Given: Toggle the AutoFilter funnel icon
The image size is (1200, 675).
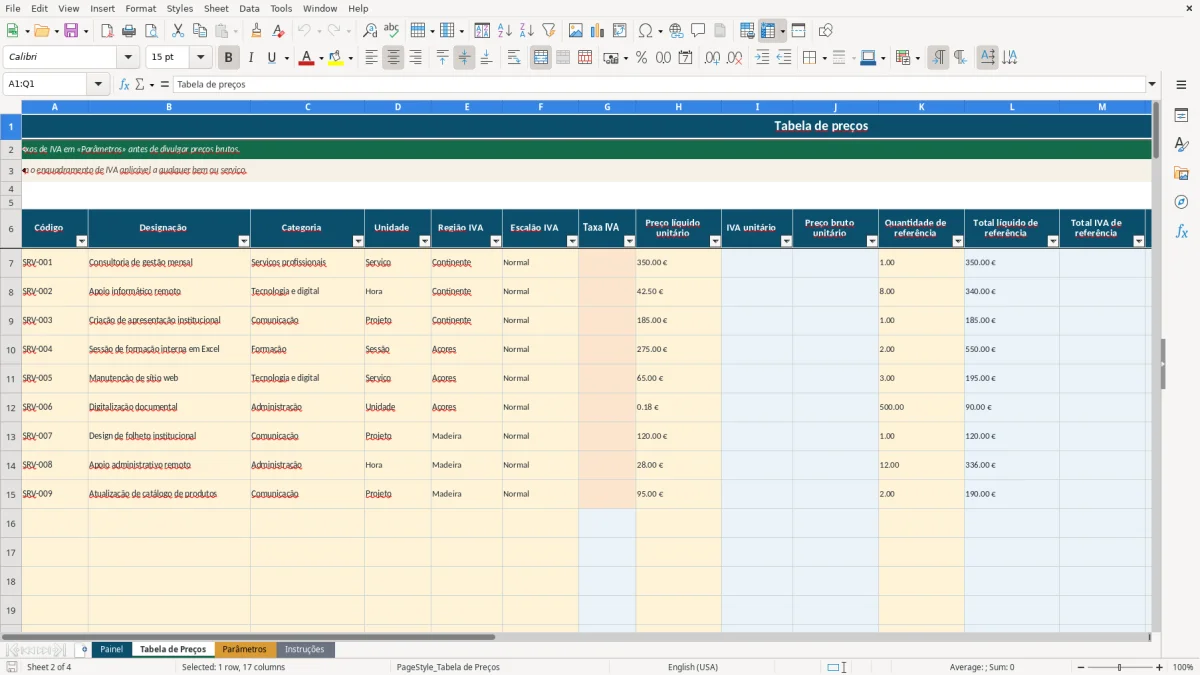Looking at the screenshot, I should click(549, 31).
